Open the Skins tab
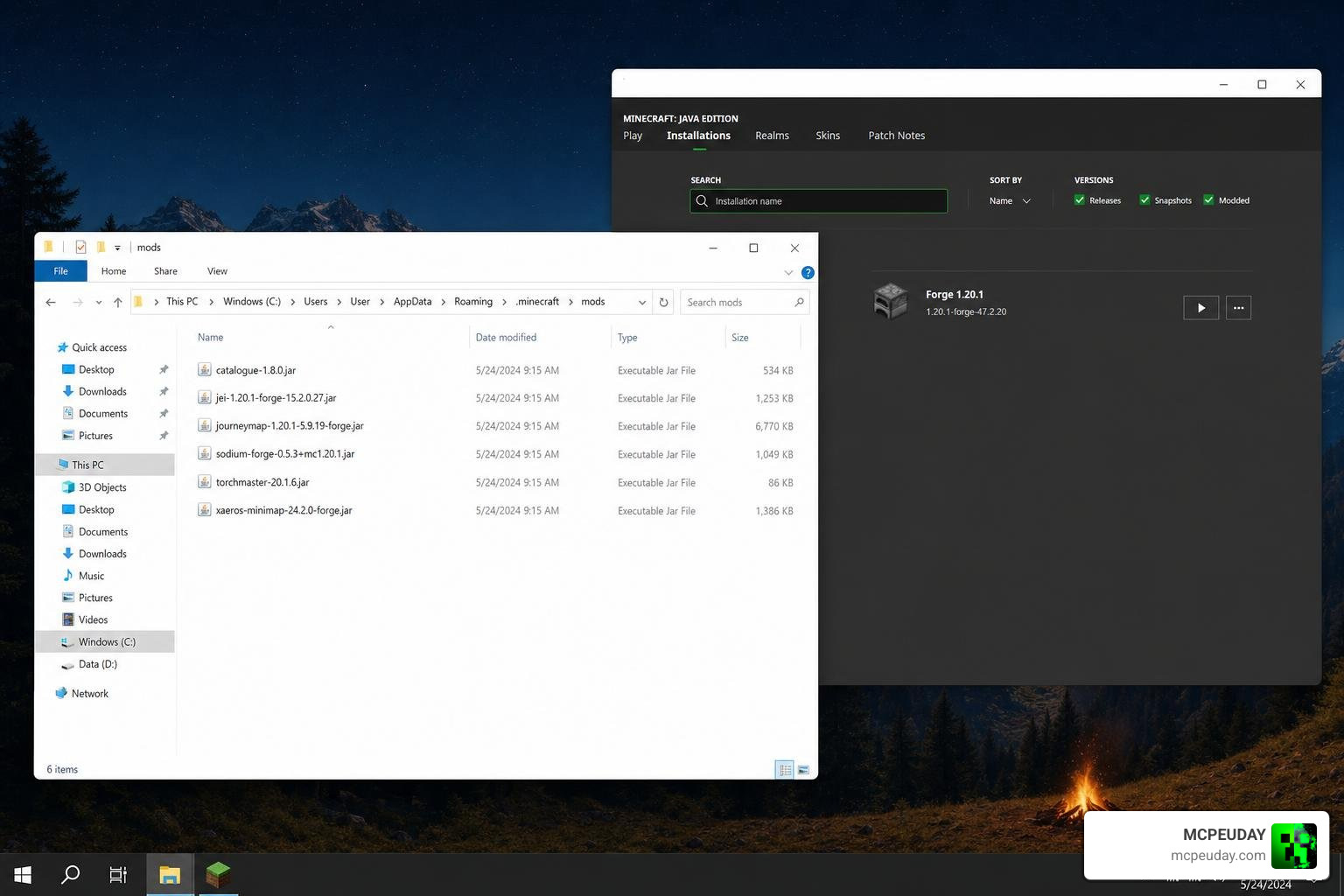1344x896 pixels. pyautogui.click(x=828, y=136)
